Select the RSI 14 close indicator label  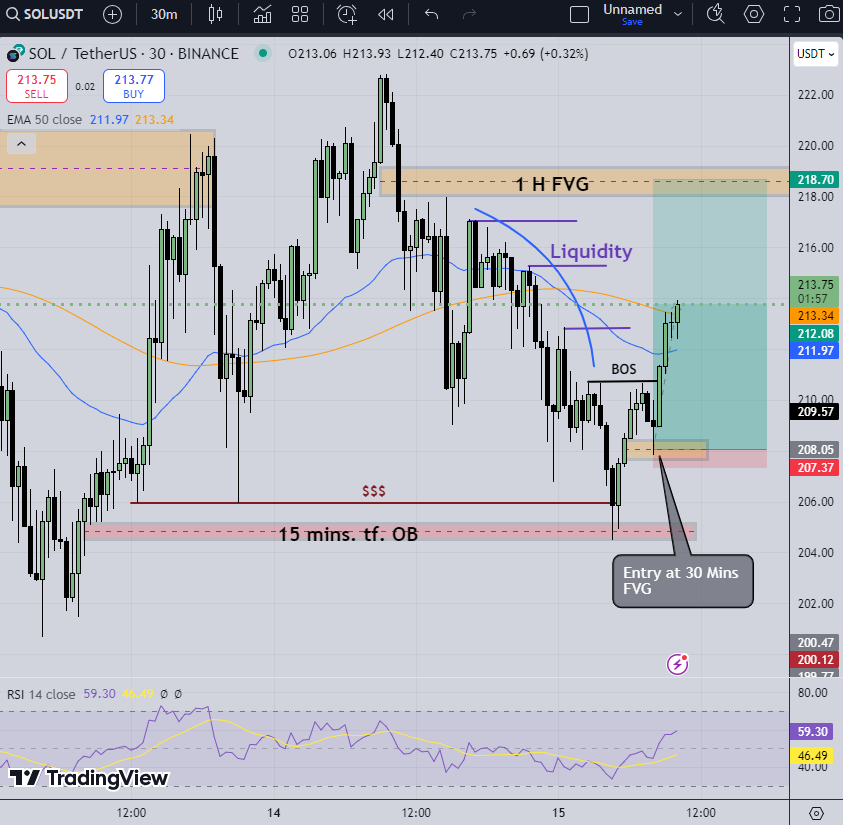point(41,694)
